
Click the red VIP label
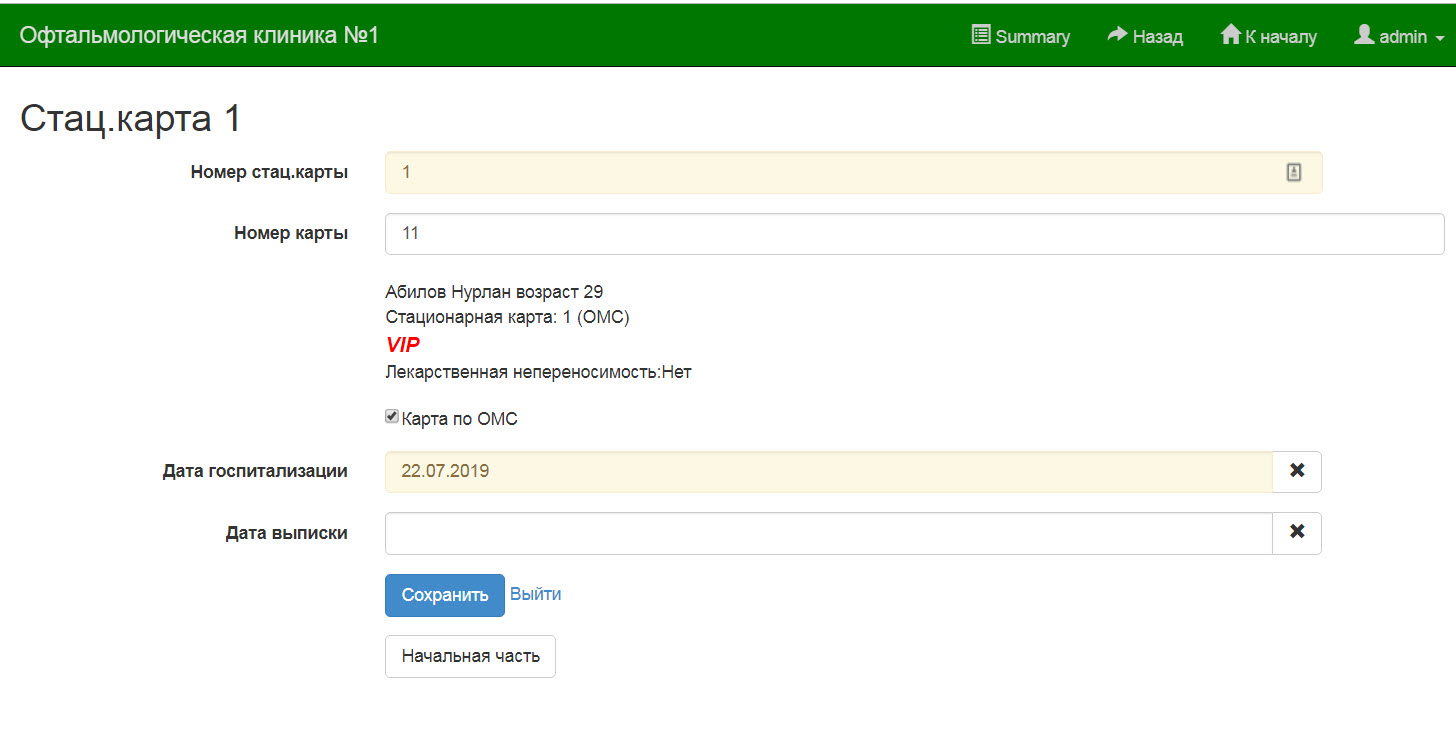tap(403, 345)
